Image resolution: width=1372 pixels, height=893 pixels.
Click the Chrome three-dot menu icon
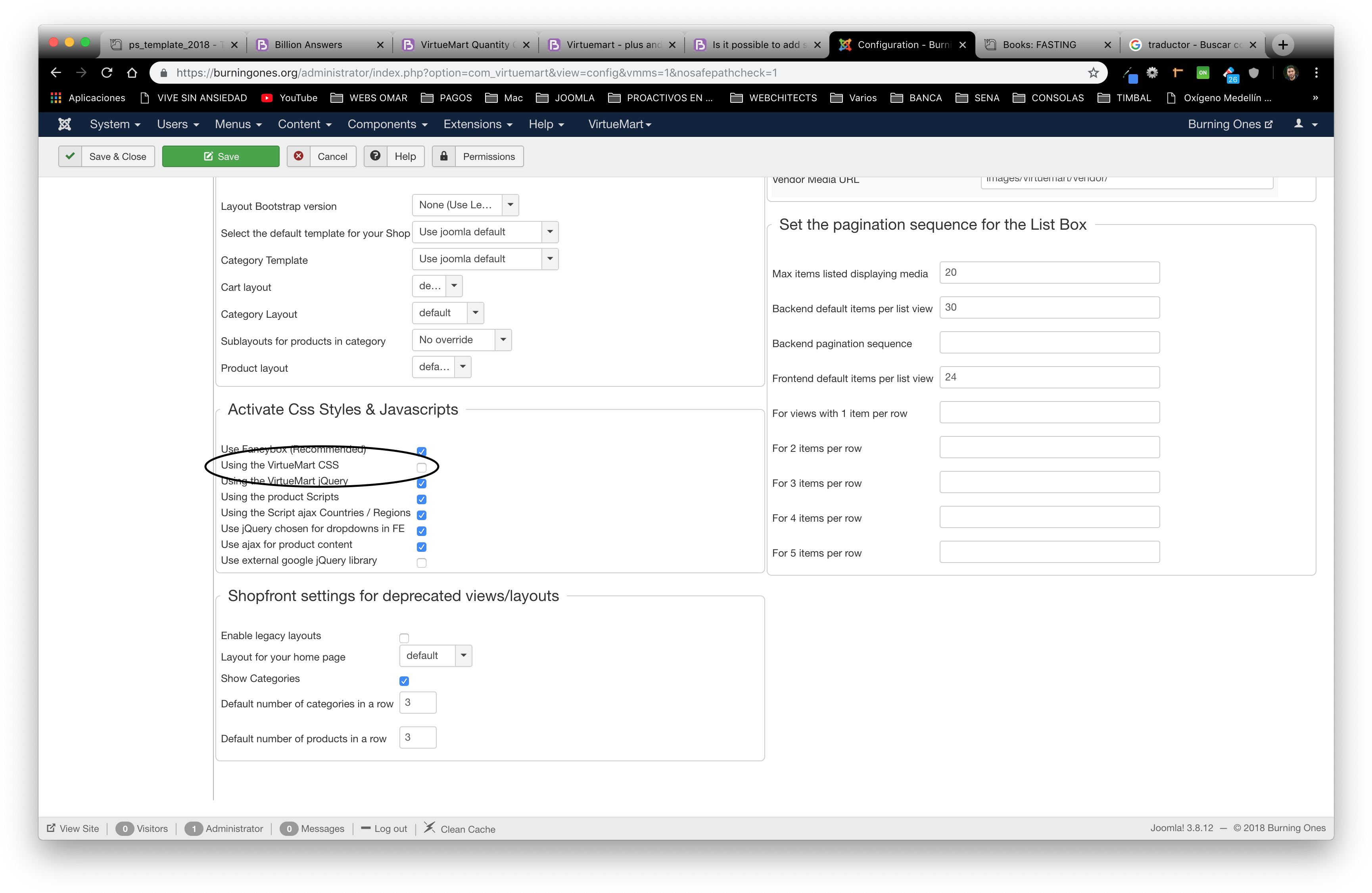1316,73
